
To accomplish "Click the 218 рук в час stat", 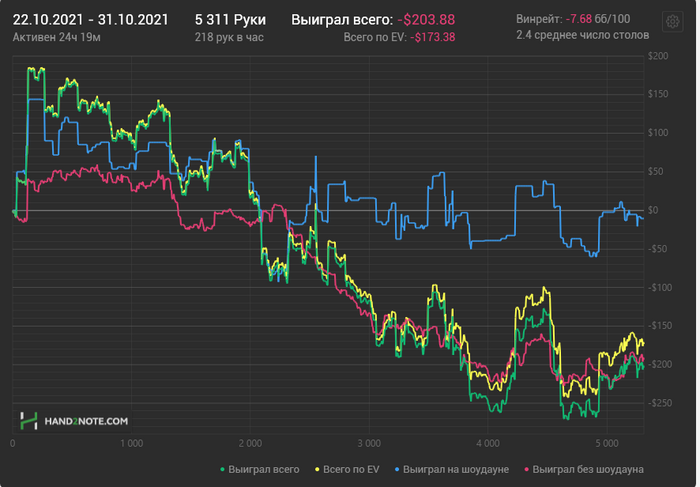I will 231,37.
